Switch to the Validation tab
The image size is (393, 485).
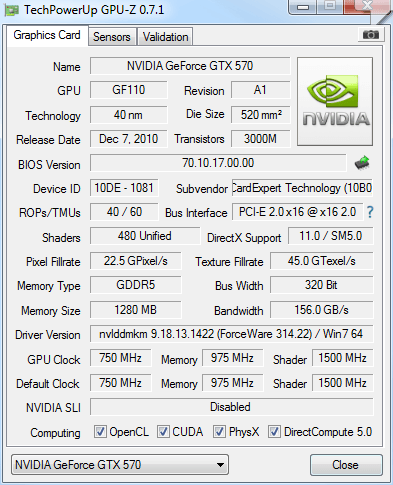pyautogui.click(x=166, y=37)
